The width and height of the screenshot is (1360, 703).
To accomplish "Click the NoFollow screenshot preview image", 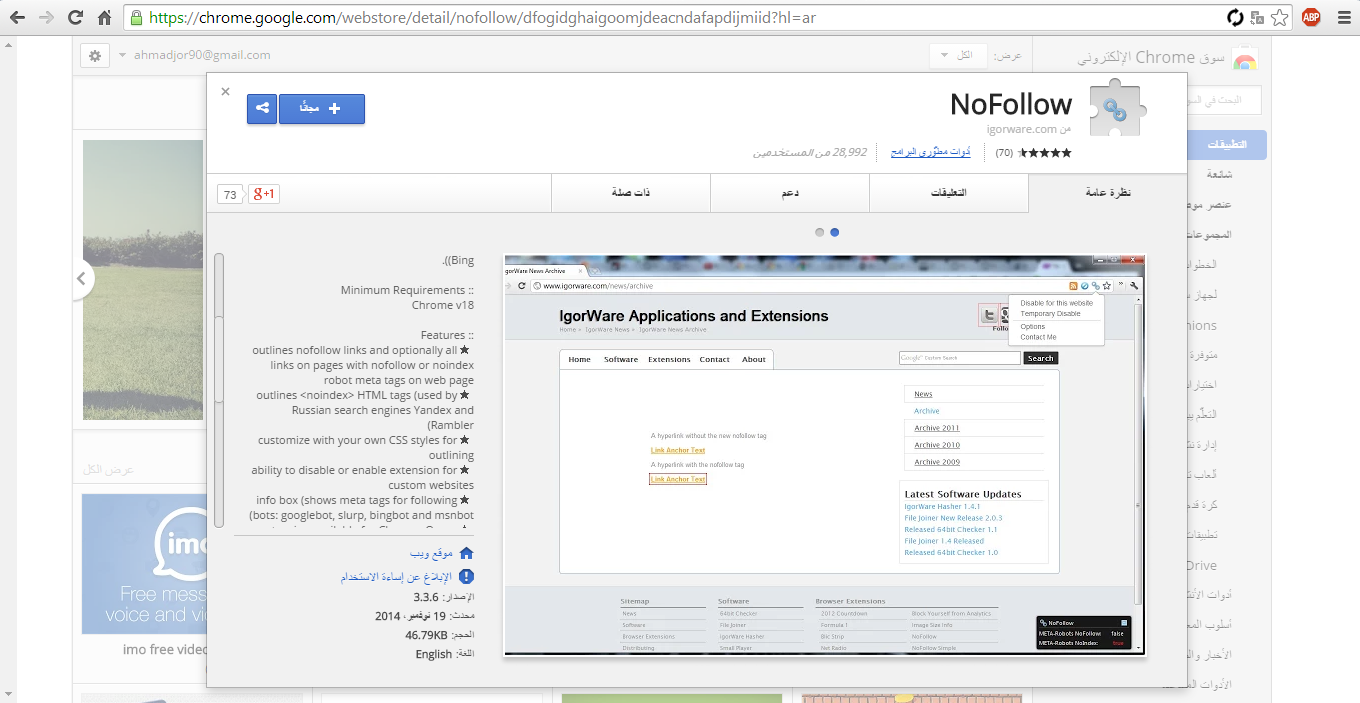I will (825, 455).
